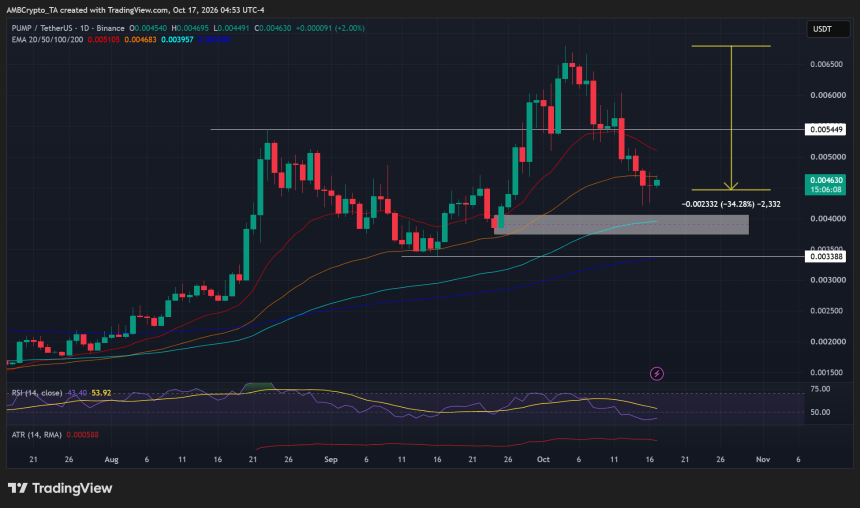This screenshot has height=508, width=860.
Task: Select the ATR (14, RMA) indicator label
Action: [36, 434]
